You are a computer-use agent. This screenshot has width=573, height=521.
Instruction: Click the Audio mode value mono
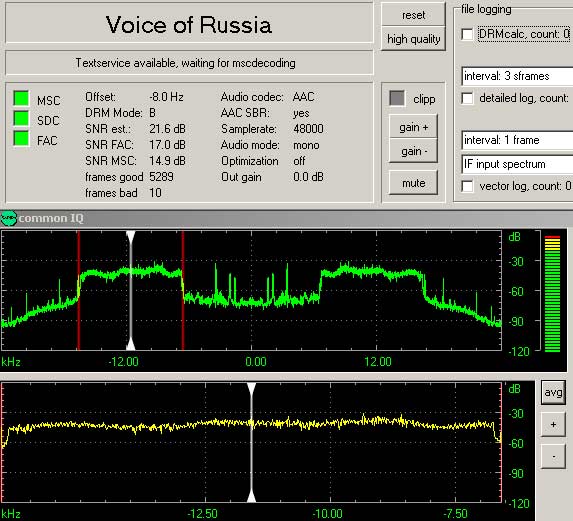coord(306,145)
